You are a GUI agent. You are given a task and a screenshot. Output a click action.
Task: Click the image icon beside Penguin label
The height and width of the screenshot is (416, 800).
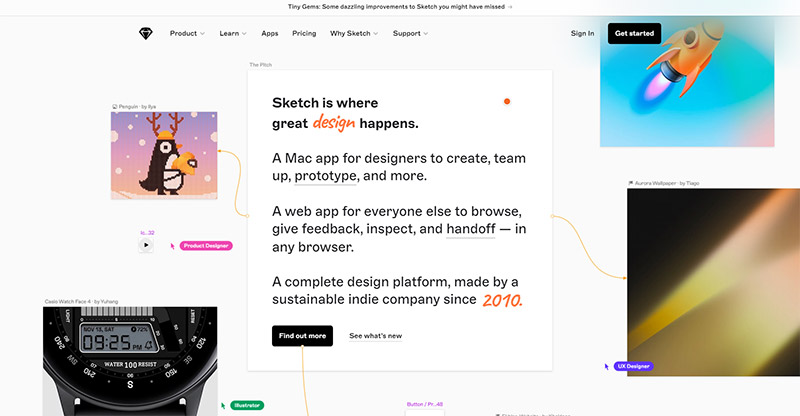coord(114,107)
